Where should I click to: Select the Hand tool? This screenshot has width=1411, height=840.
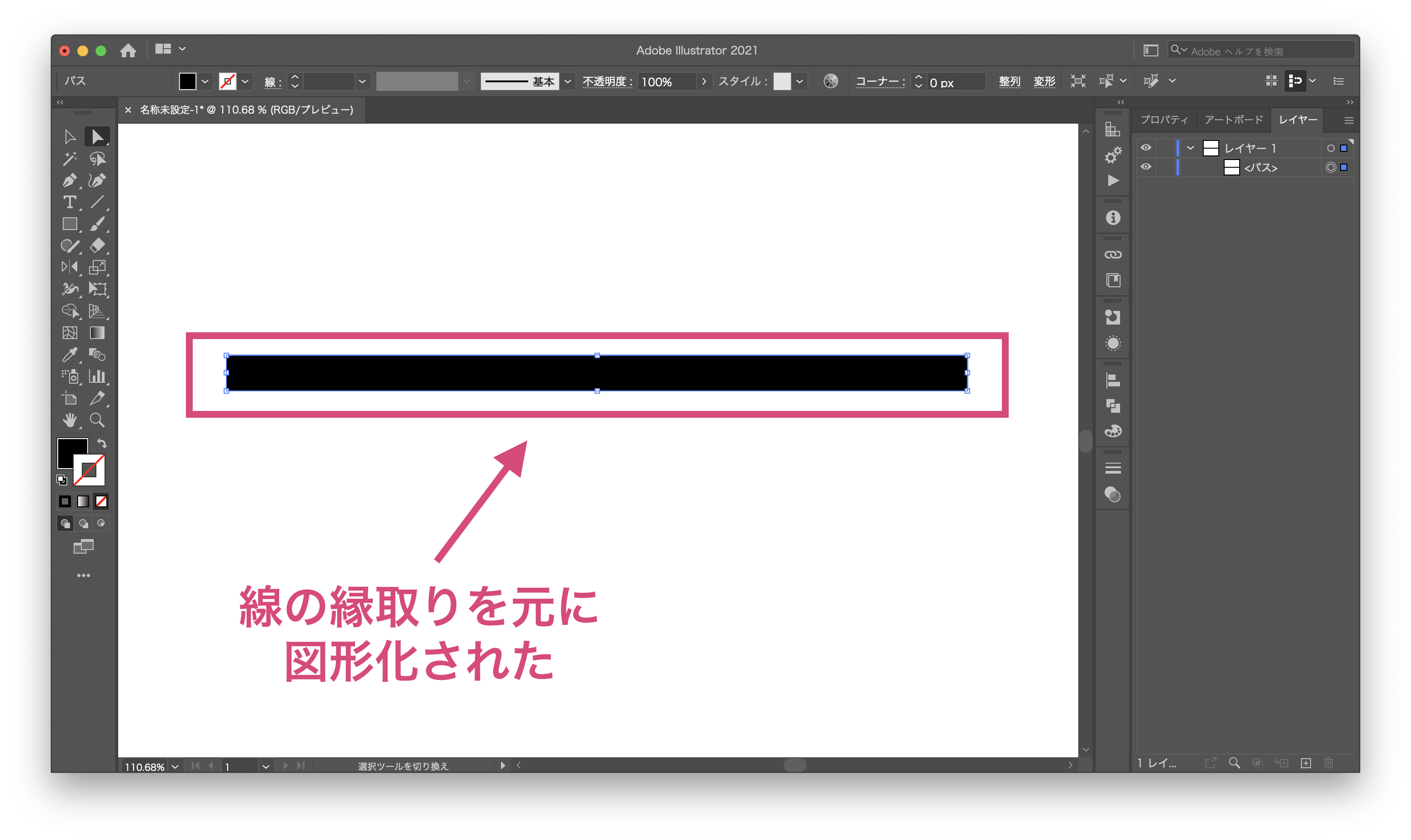(x=70, y=420)
